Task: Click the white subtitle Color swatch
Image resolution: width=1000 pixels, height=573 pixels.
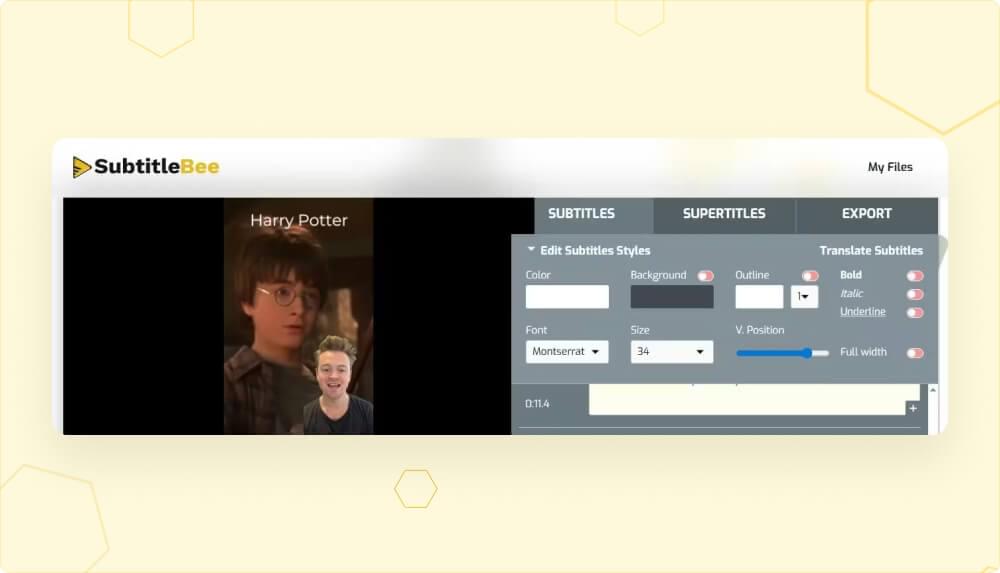Action: pyautogui.click(x=567, y=297)
